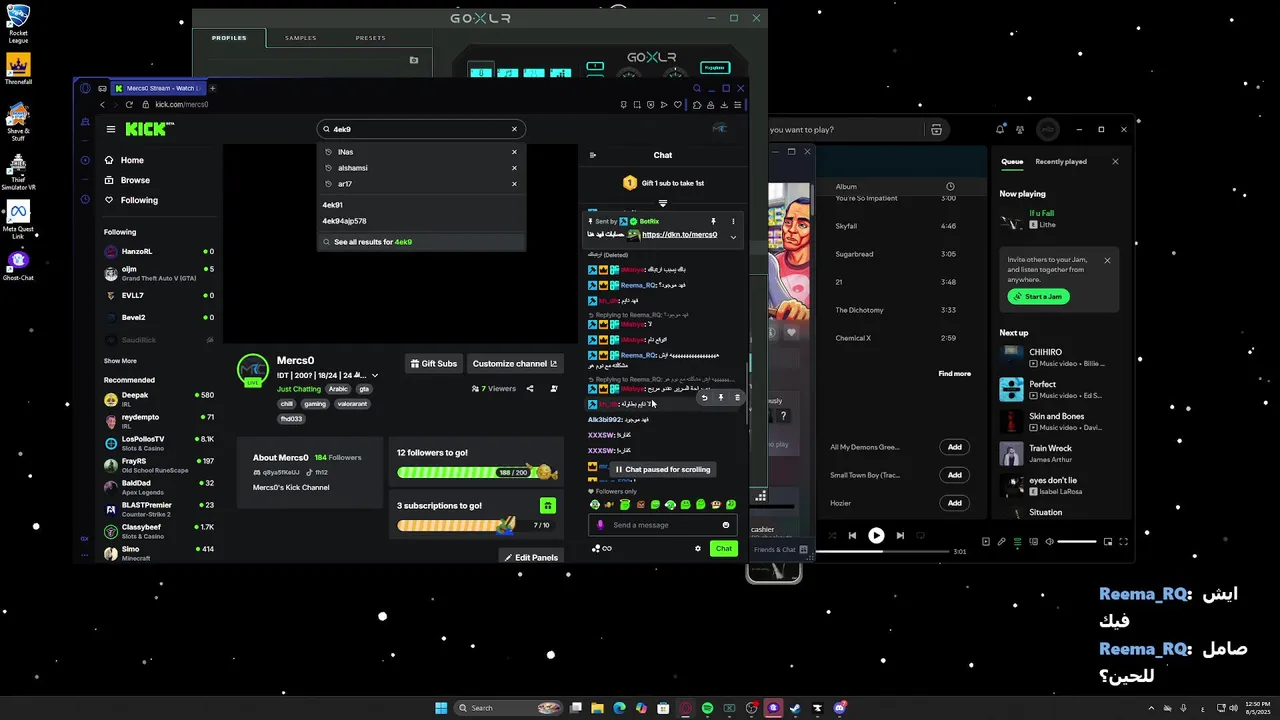Open HanzoRL followed channel
The width and height of the screenshot is (1280, 720).
pyautogui.click(x=159, y=252)
